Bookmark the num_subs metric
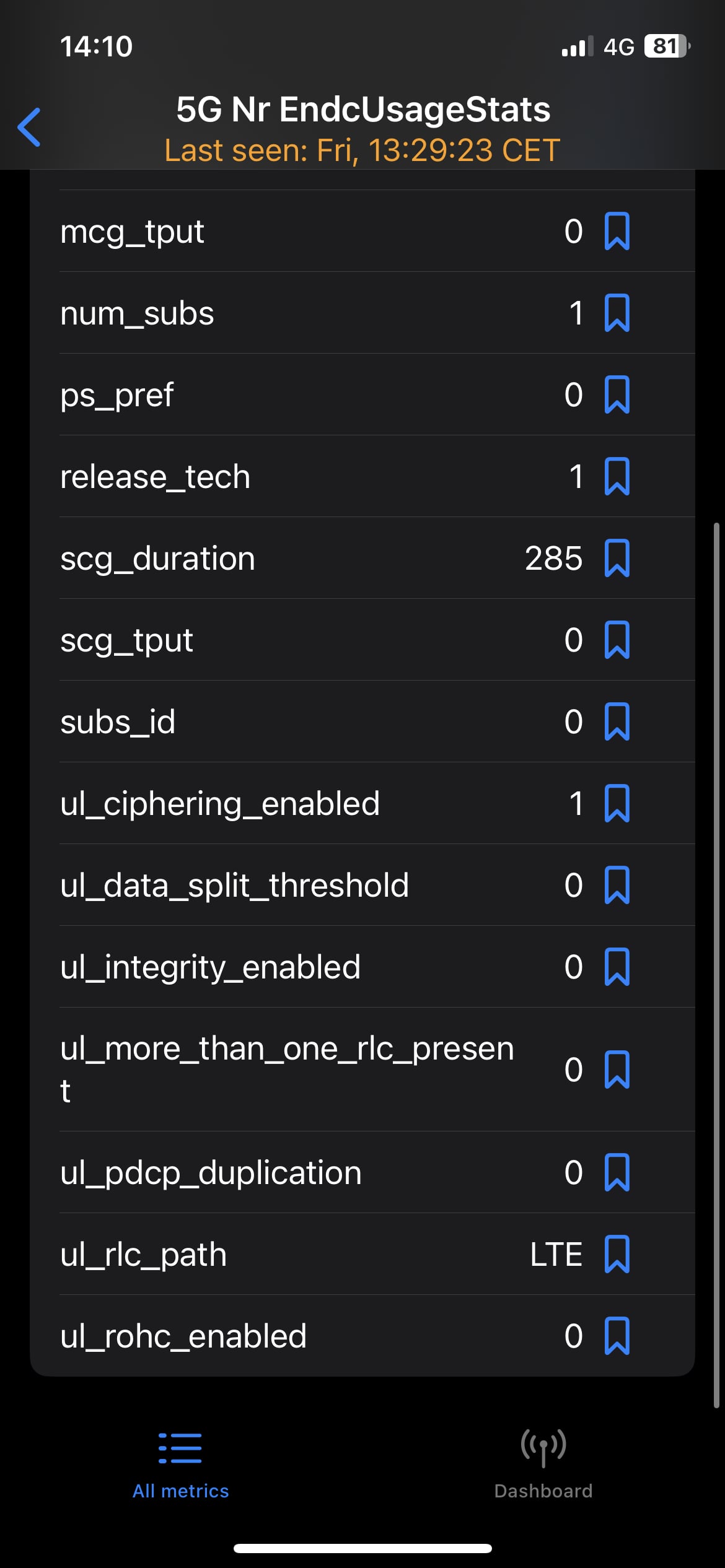The image size is (725, 1568). point(617,313)
